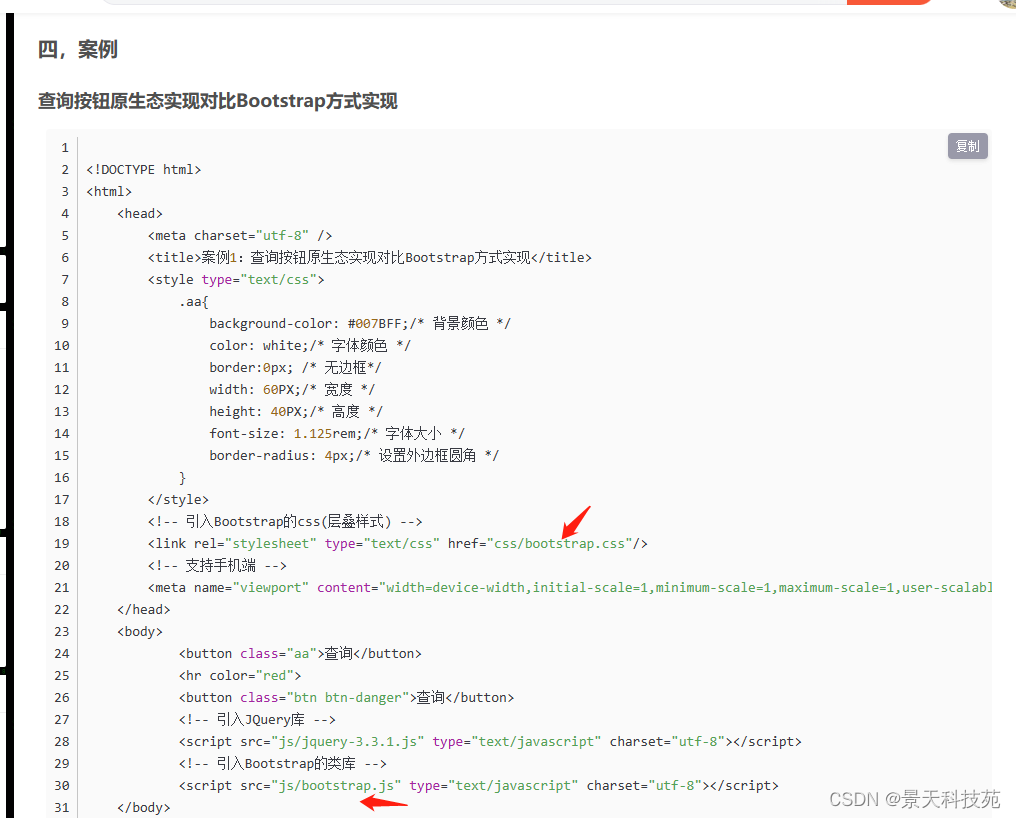1016x818 pixels.
Task: Click the opening <head> tag on line 4
Action: [140, 214]
